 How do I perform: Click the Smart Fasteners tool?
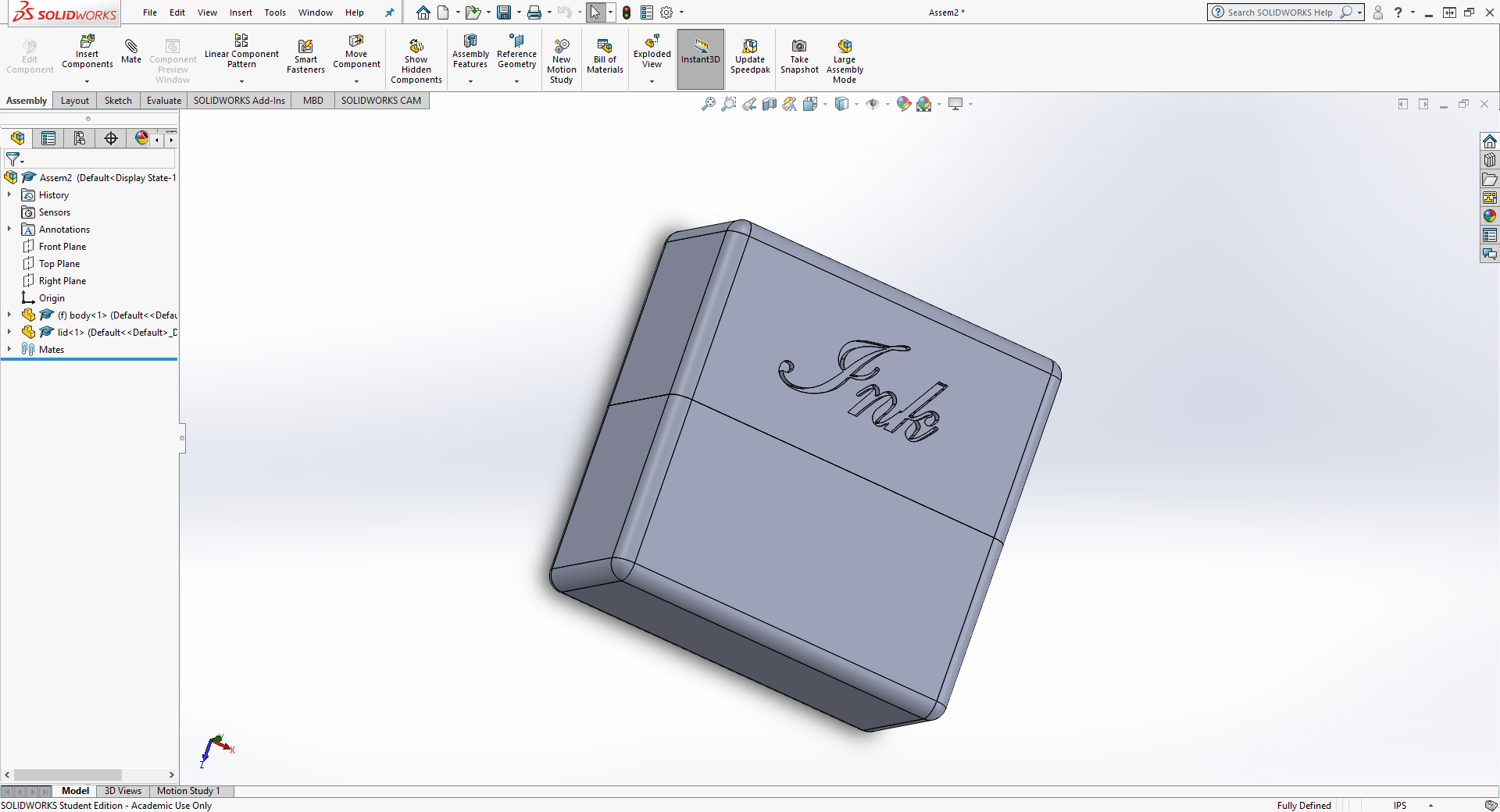305,56
